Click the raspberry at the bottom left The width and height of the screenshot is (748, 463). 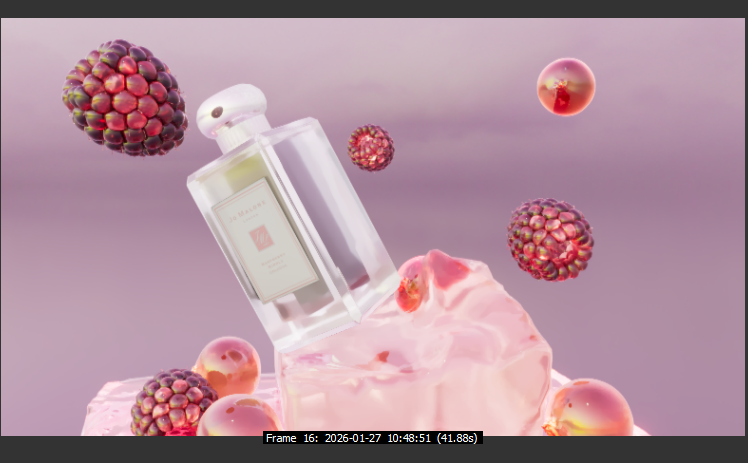click(x=172, y=402)
